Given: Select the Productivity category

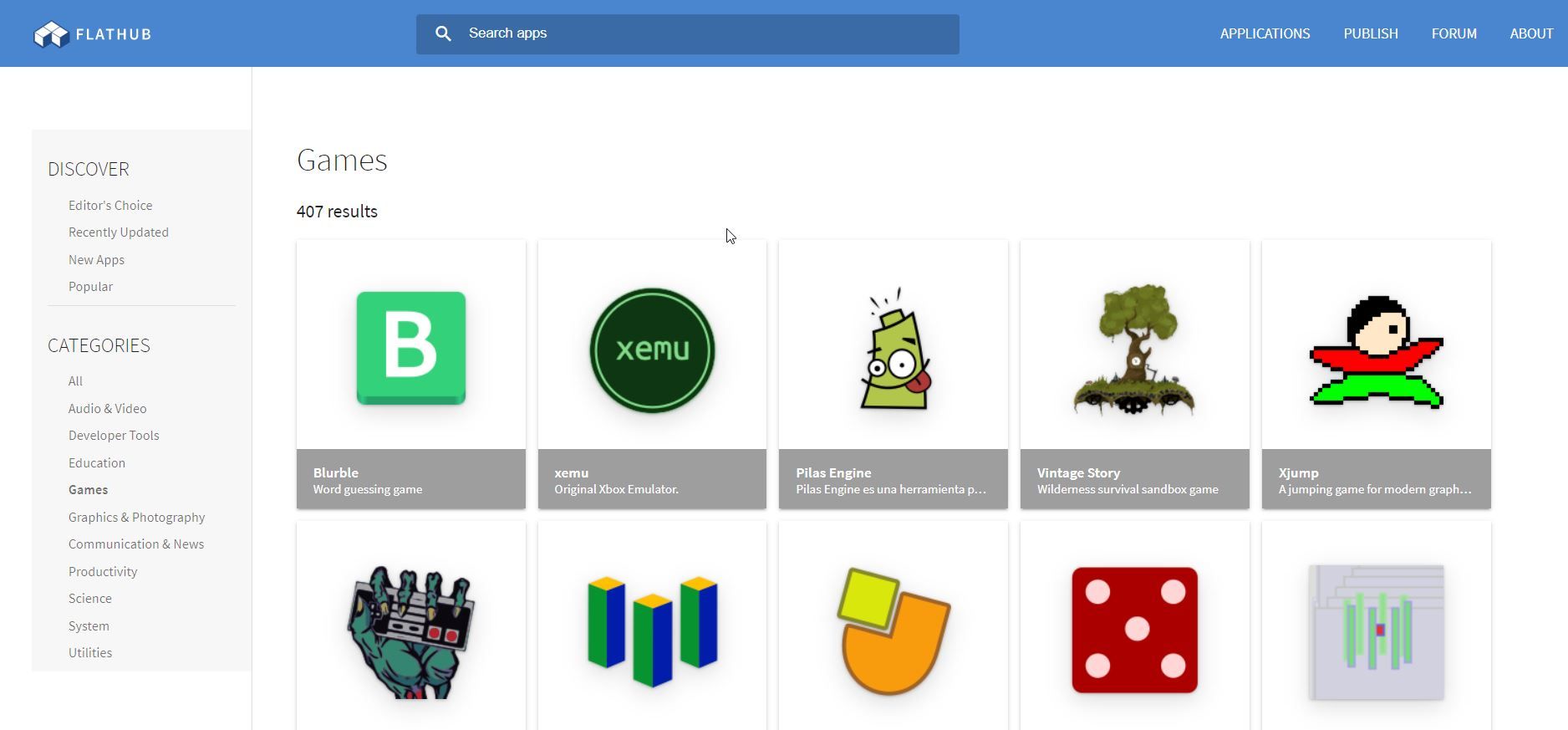Looking at the screenshot, I should pos(103,571).
